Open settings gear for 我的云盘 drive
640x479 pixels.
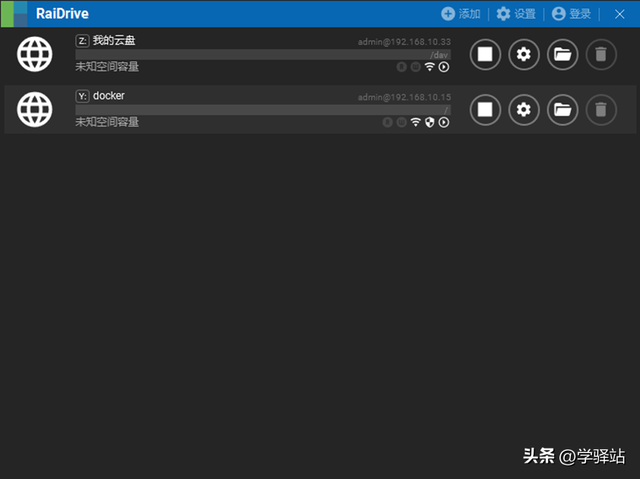[x=524, y=54]
